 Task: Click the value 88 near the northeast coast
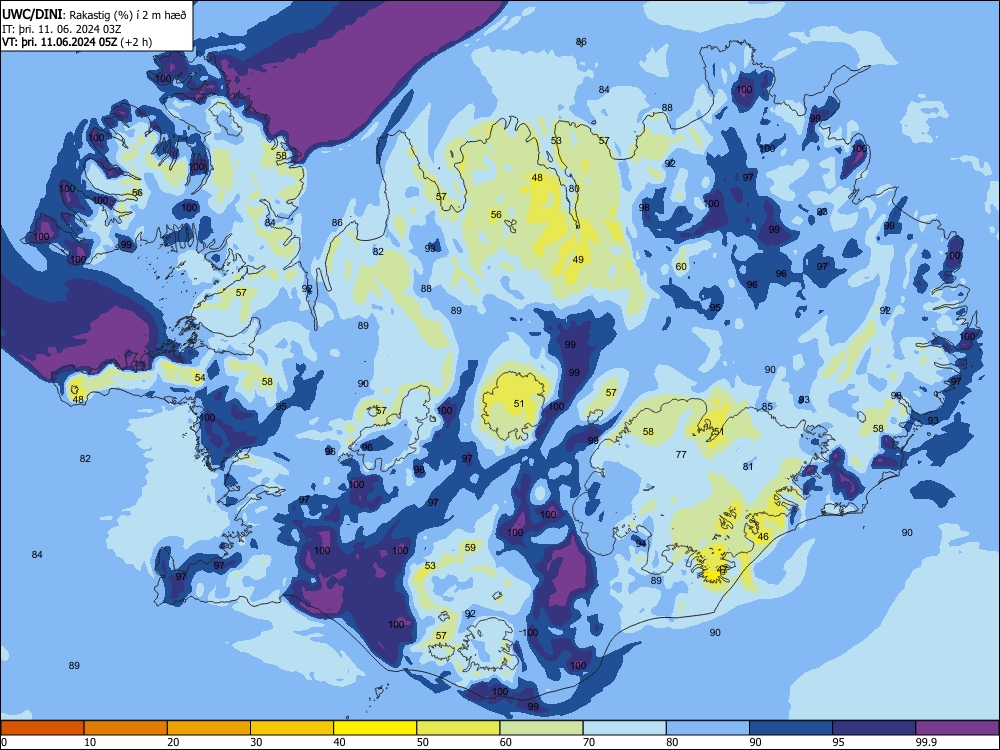(667, 108)
